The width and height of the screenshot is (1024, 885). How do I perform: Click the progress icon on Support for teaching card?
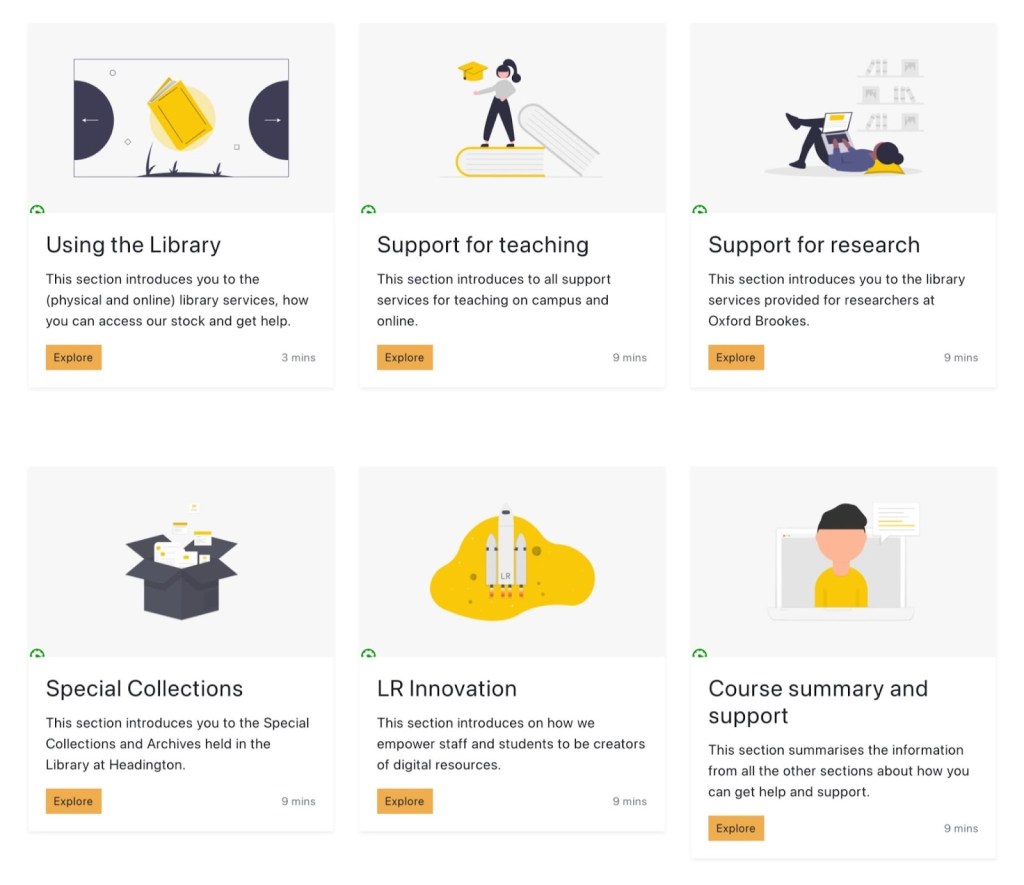369,211
